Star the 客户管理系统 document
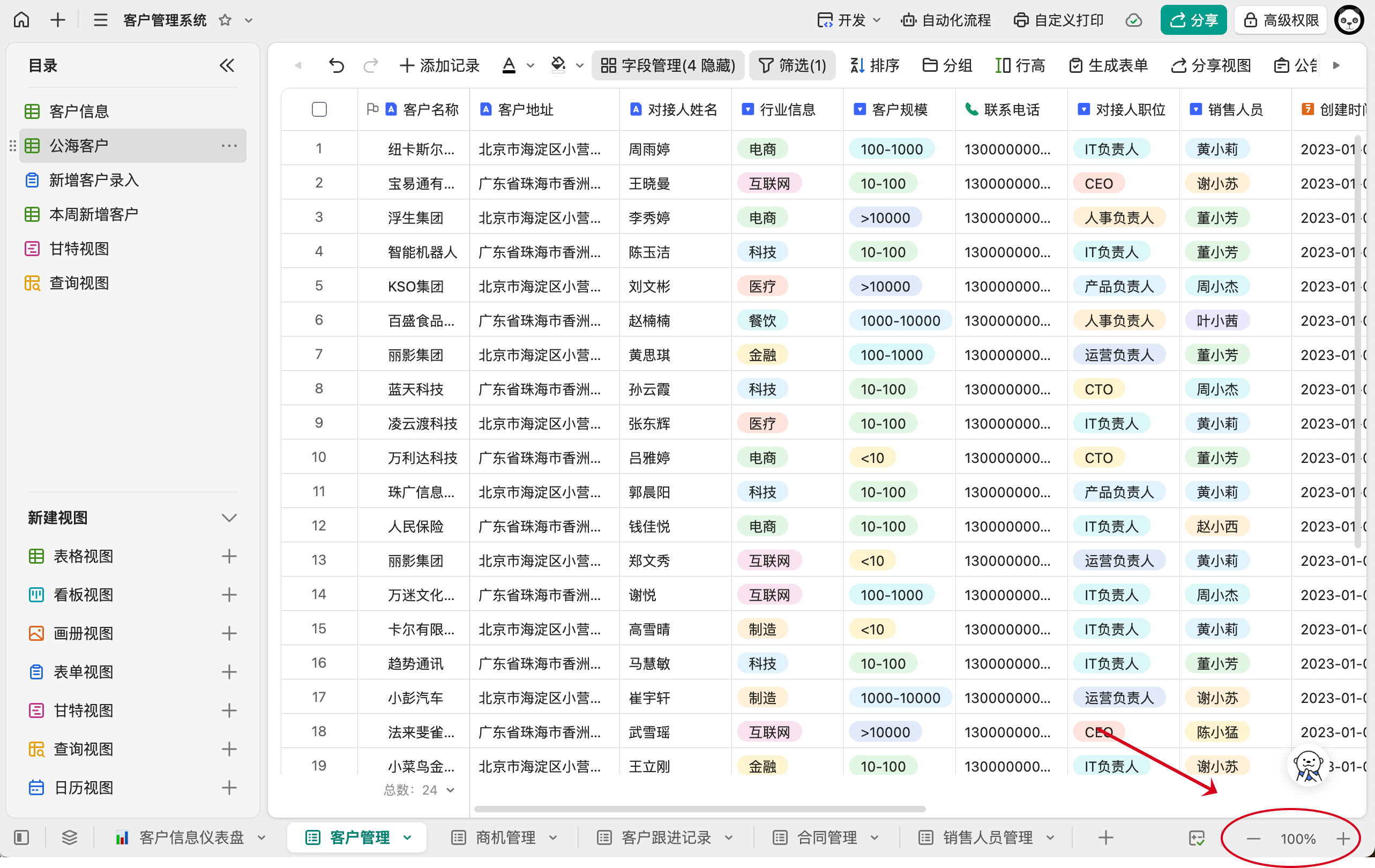The width and height of the screenshot is (1375, 868). click(x=225, y=20)
